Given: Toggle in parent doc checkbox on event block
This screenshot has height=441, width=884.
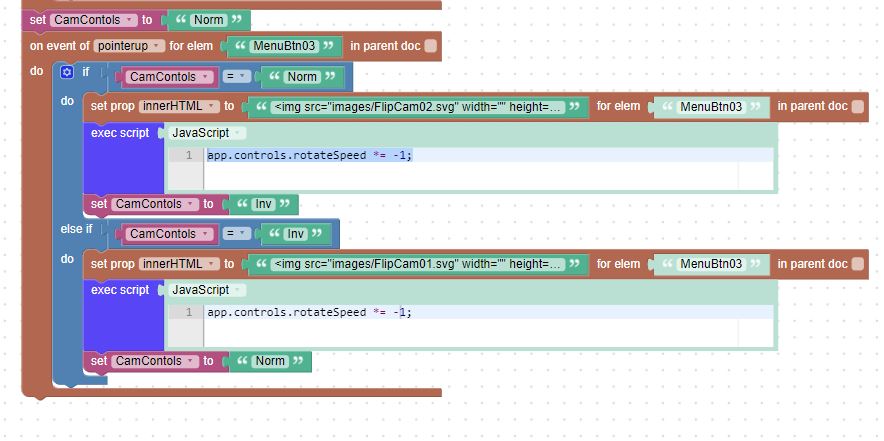Looking at the screenshot, I should pos(431,46).
